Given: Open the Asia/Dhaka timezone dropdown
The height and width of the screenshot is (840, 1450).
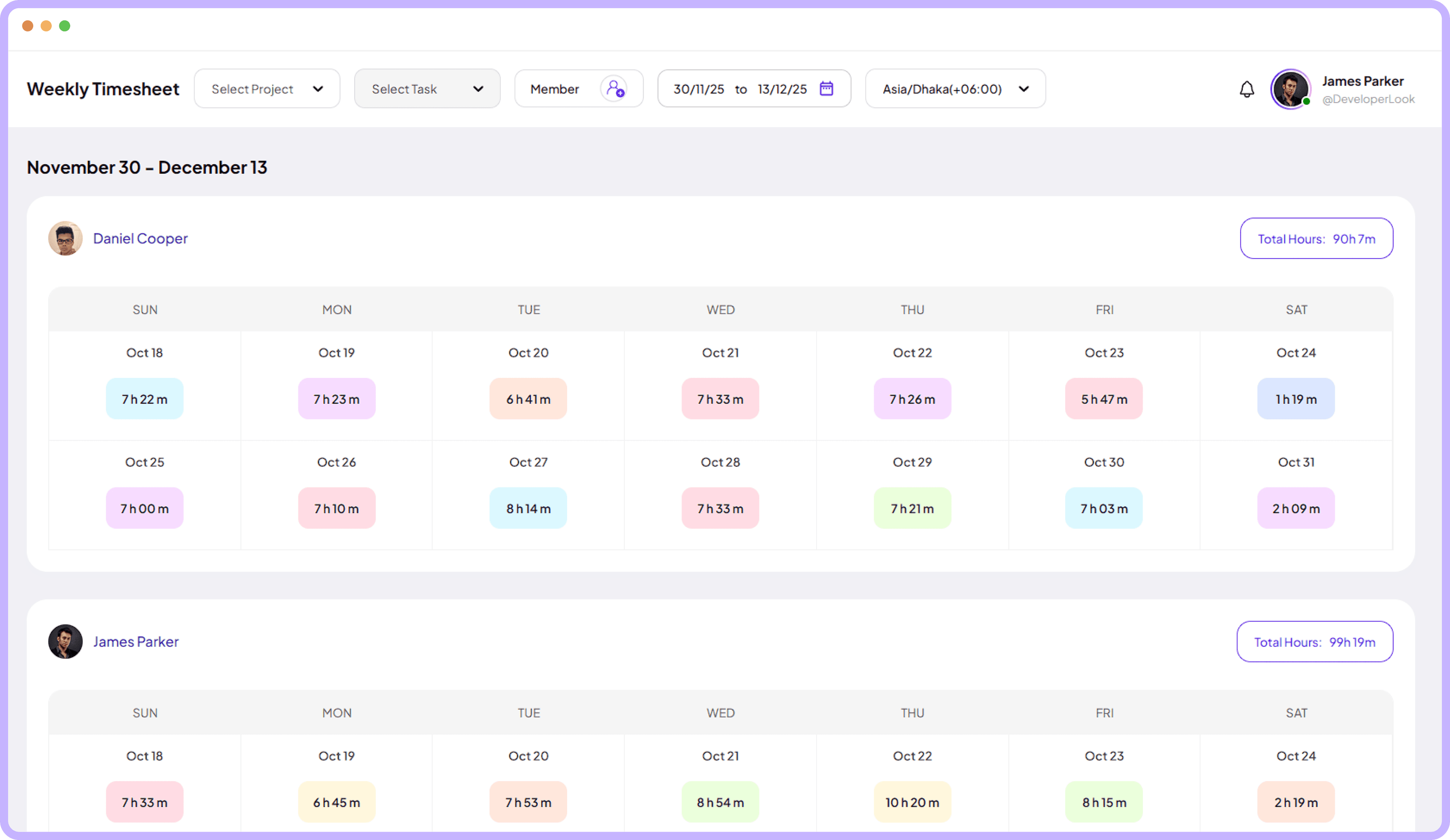Looking at the screenshot, I should pos(955,89).
